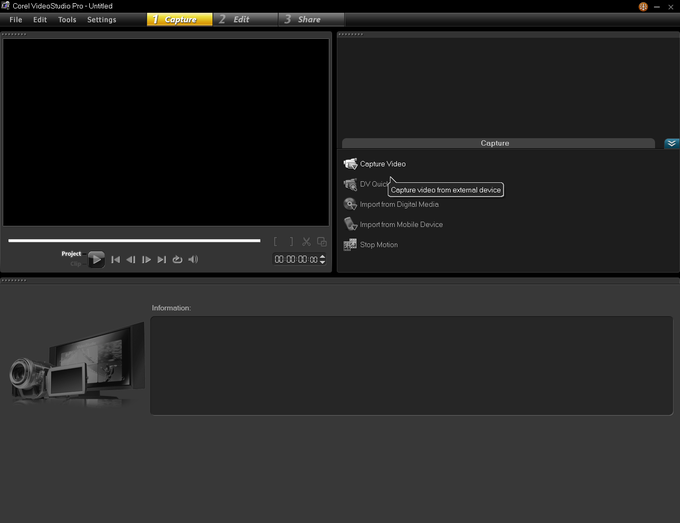Toggle the Repeat loop playback button
The height and width of the screenshot is (523, 680).
177,259
